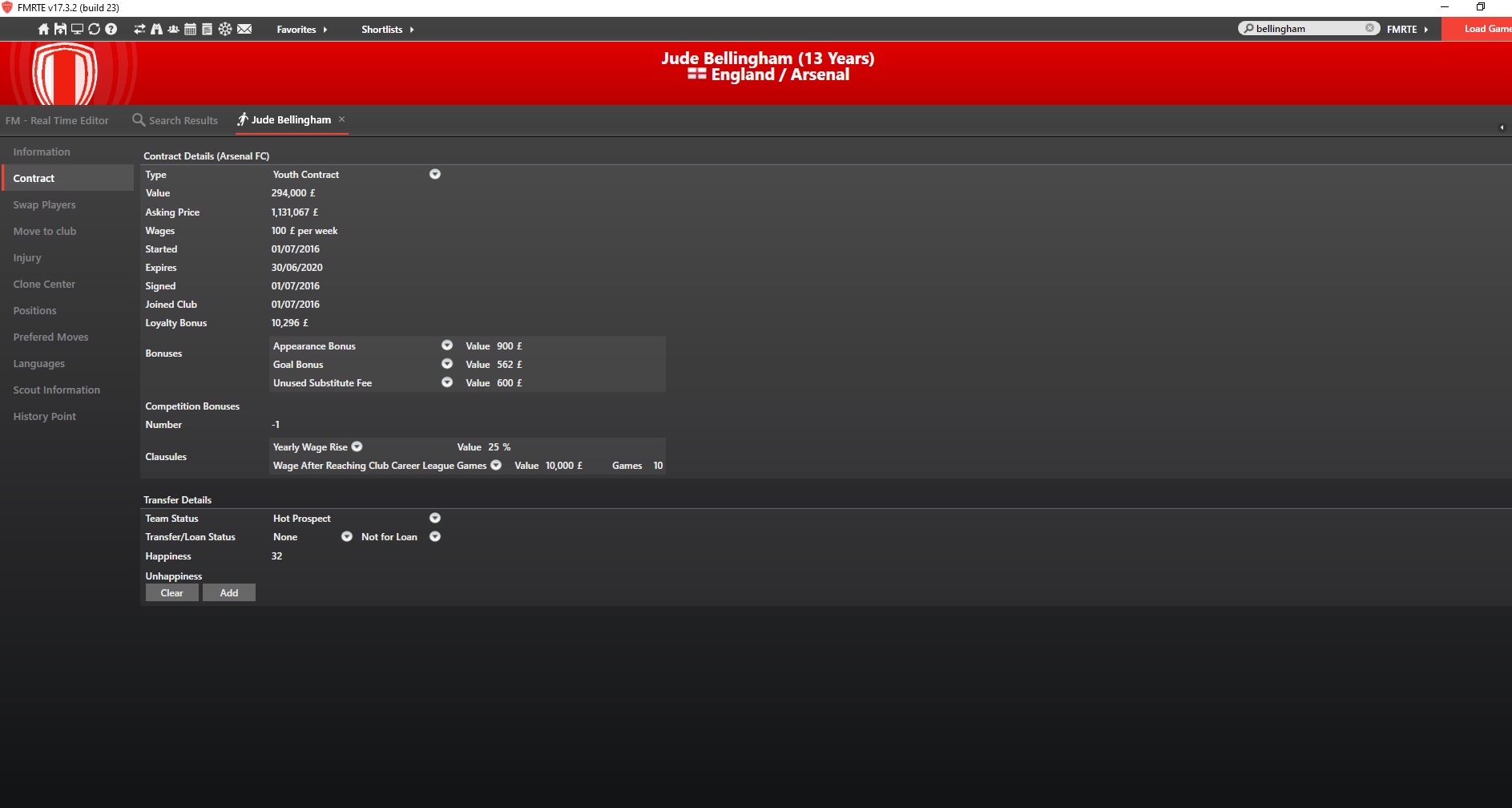Click the envelope mail icon

[244, 29]
